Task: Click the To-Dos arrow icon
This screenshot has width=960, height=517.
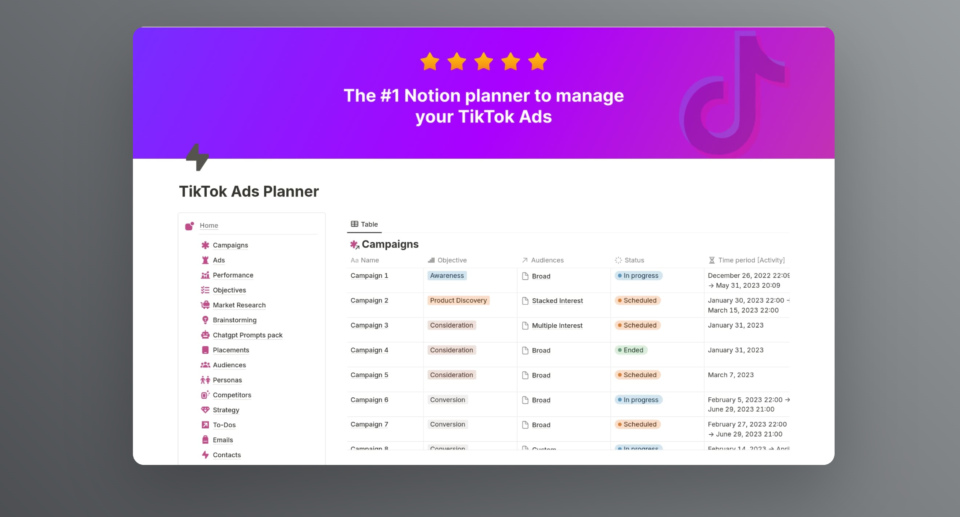Action: (205, 425)
